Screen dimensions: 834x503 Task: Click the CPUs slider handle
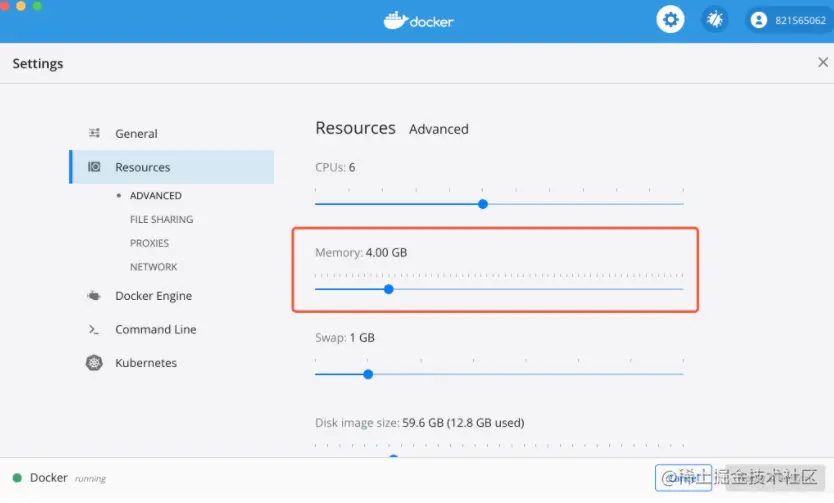click(482, 204)
